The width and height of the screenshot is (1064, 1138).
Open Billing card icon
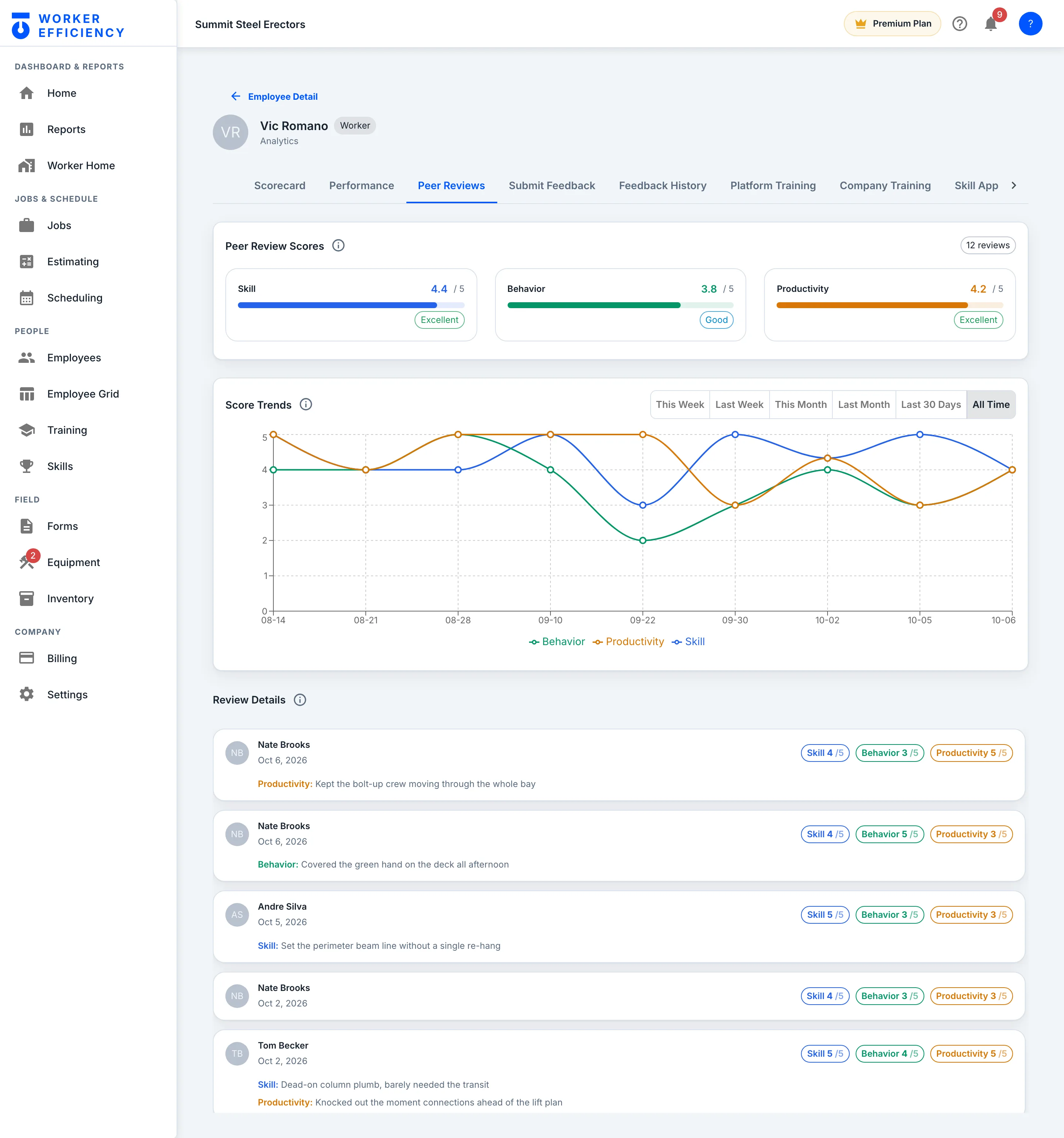26,658
